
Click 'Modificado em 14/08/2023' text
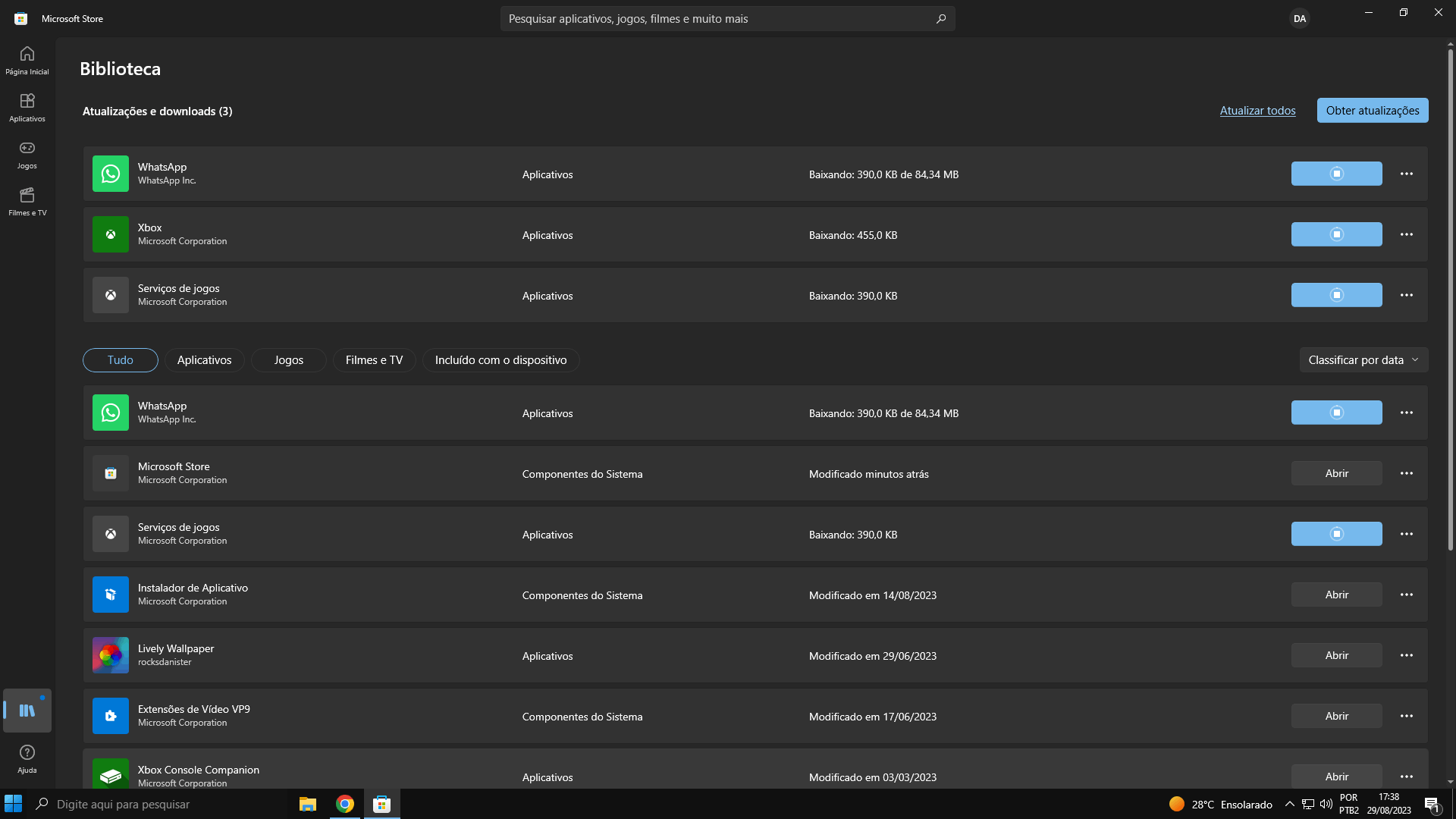click(x=873, y=595)
